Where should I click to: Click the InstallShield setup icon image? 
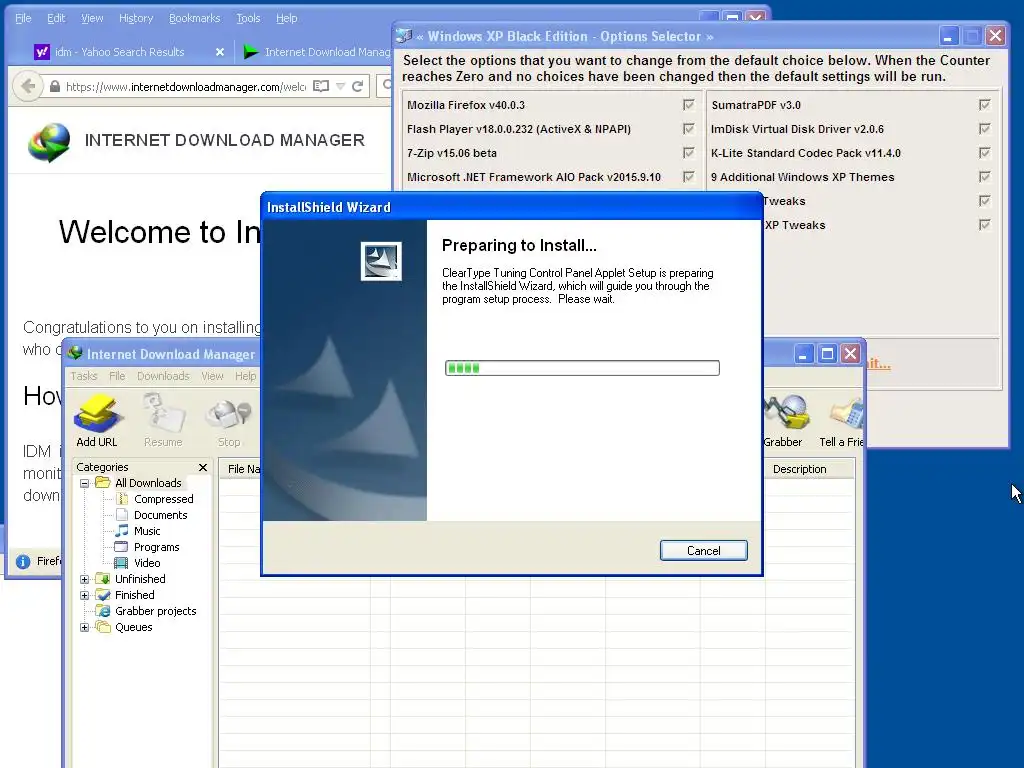click(x=381, y=261)
